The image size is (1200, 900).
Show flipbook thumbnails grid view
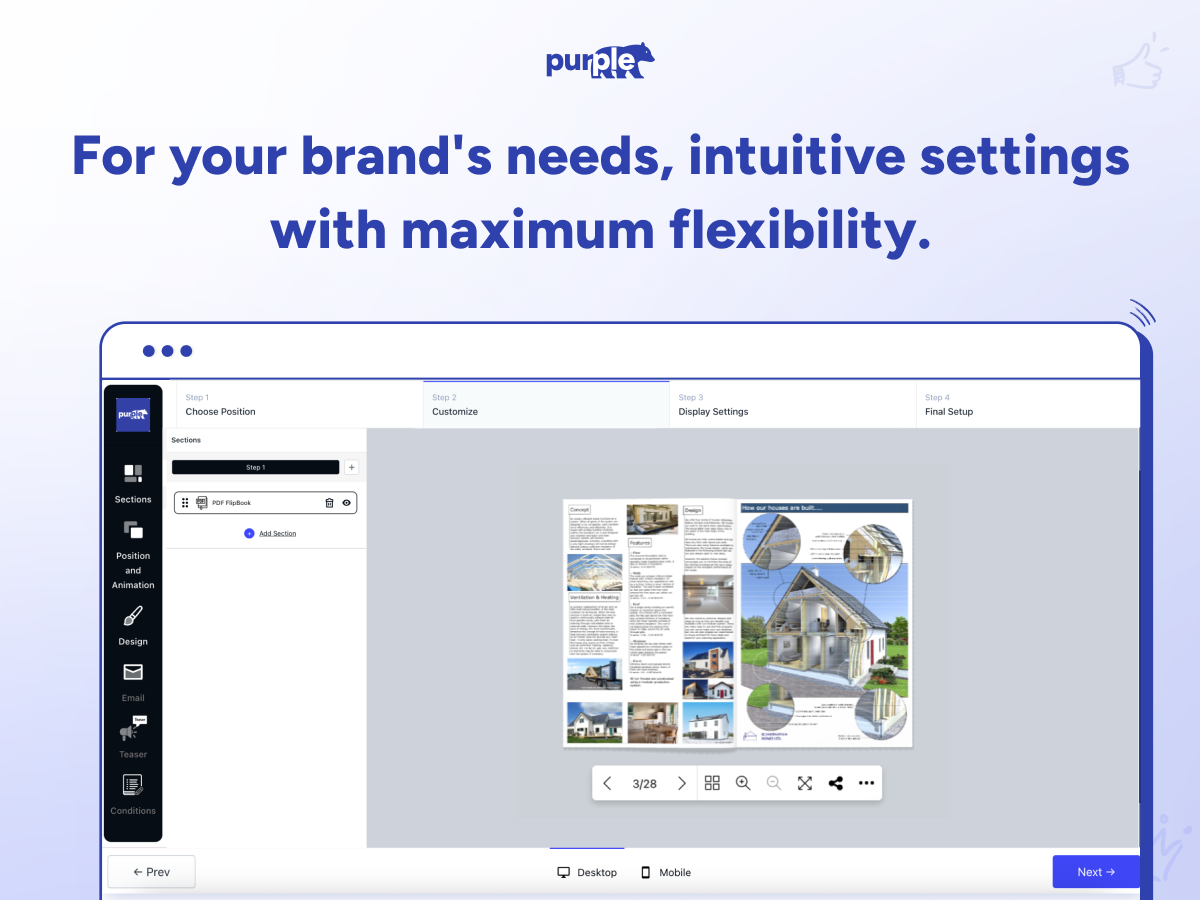click(712, 784)
